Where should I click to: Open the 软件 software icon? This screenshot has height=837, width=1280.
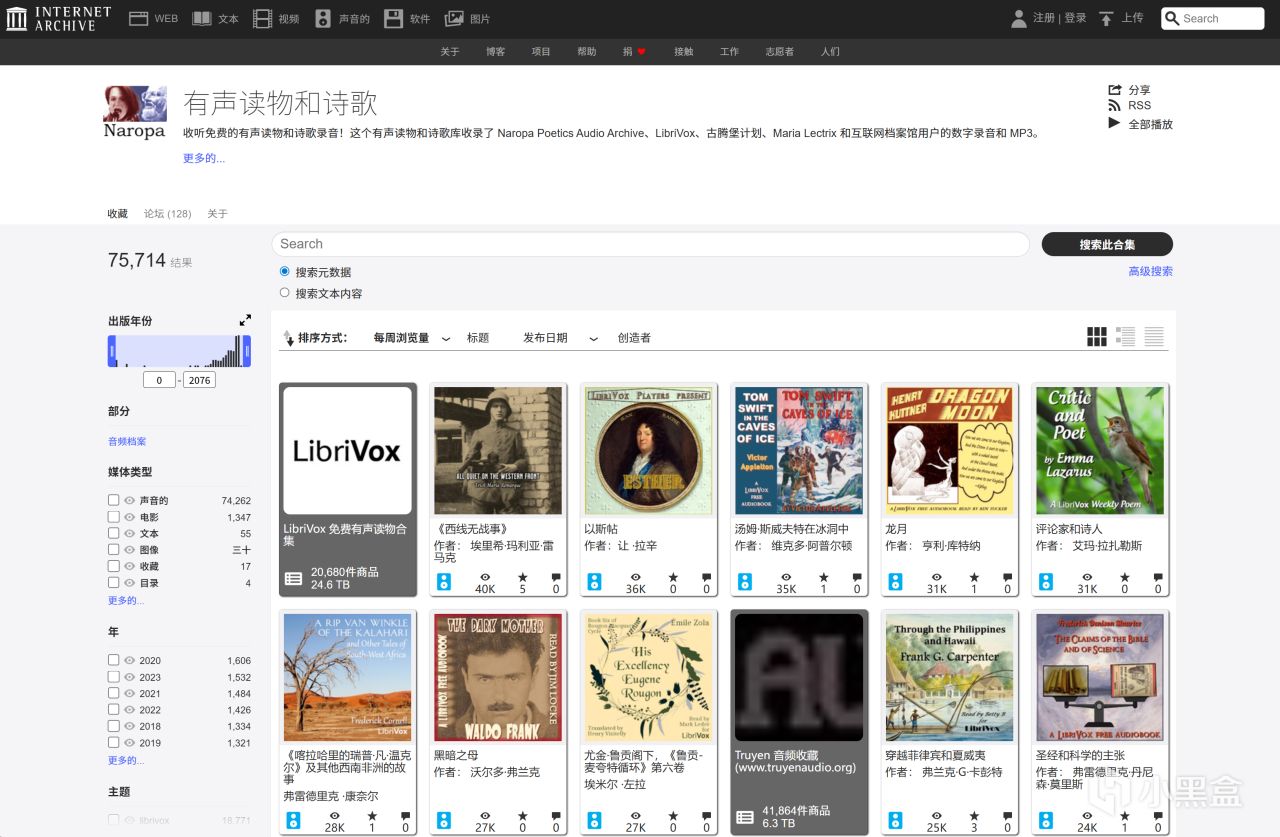pos(393,18)
